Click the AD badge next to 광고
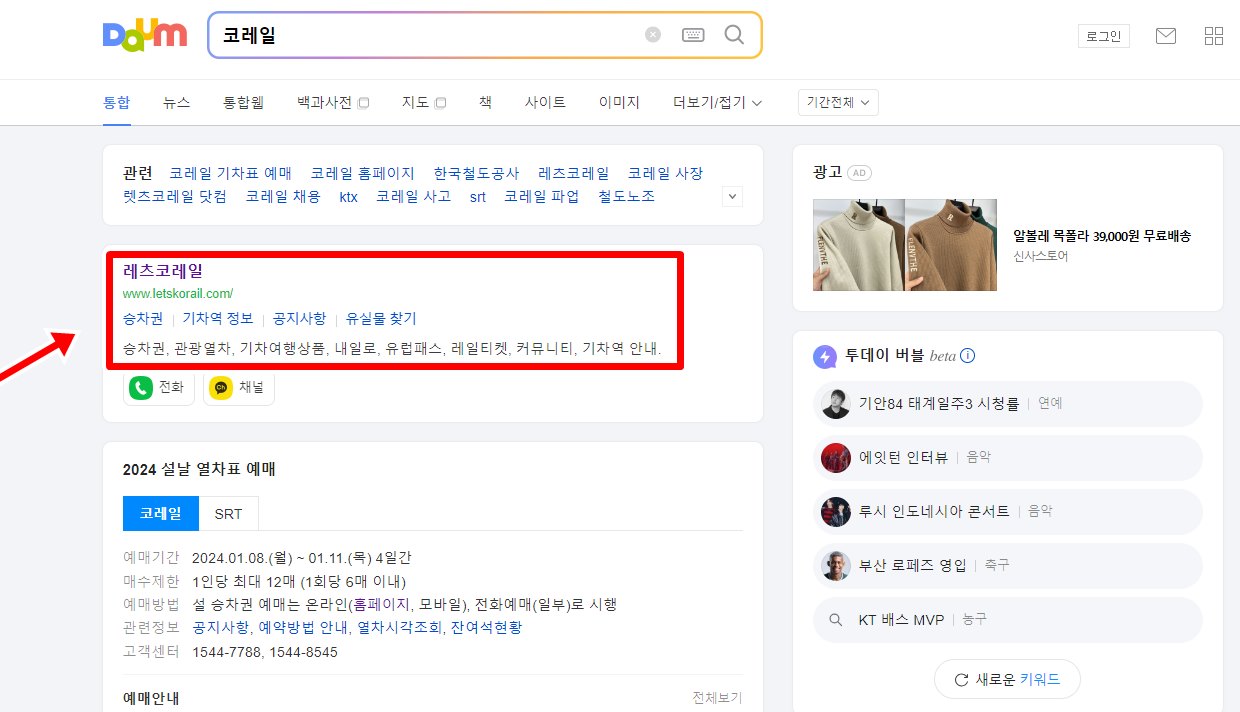Image resolution: width=1240 pixels, height=712 pixels. point(860,172)
